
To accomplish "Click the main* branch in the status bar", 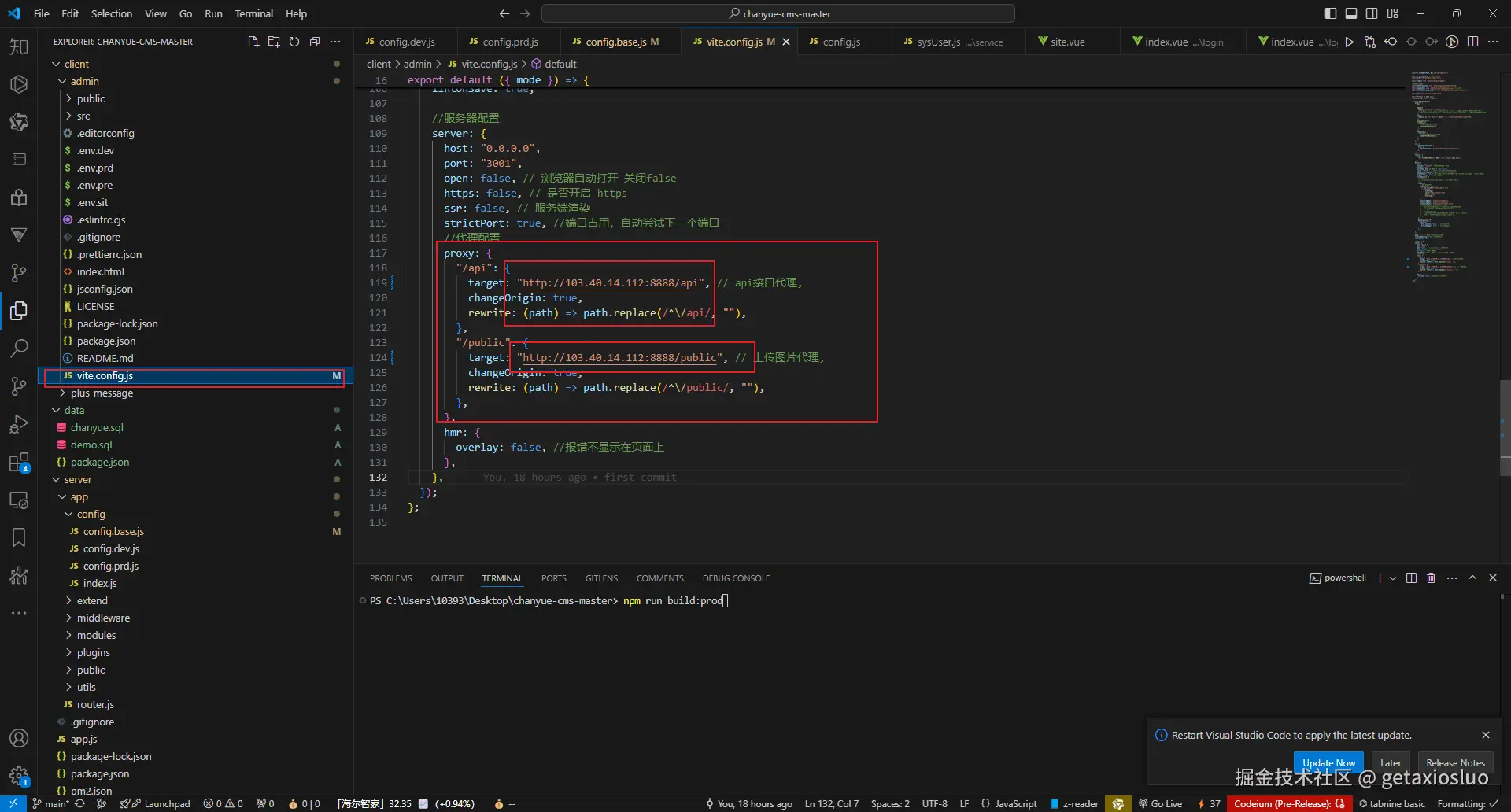I will [51, 804].
